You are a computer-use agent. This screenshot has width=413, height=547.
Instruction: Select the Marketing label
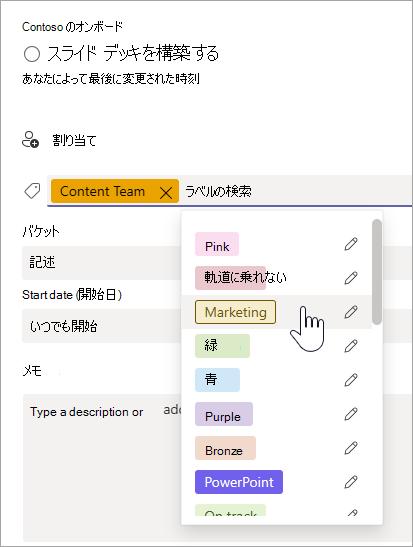[235, 312]
